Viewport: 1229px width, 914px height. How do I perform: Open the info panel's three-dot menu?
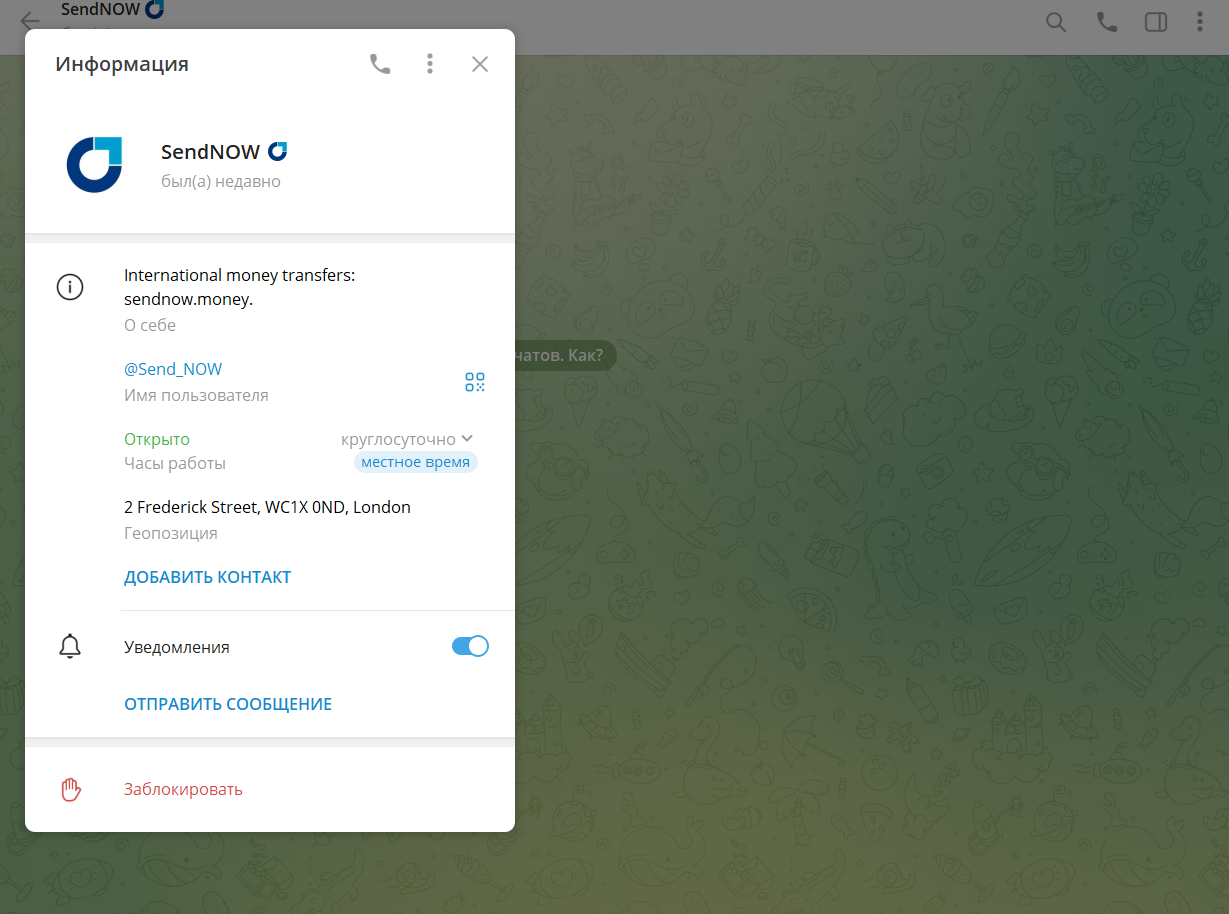click(430, 64)
